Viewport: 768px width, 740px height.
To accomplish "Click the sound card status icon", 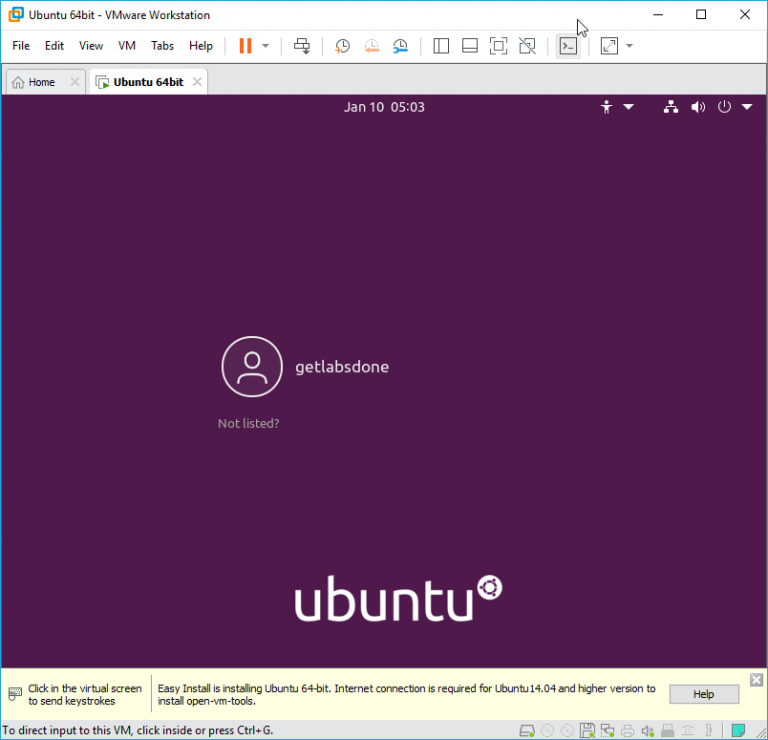I will (648, 731).
